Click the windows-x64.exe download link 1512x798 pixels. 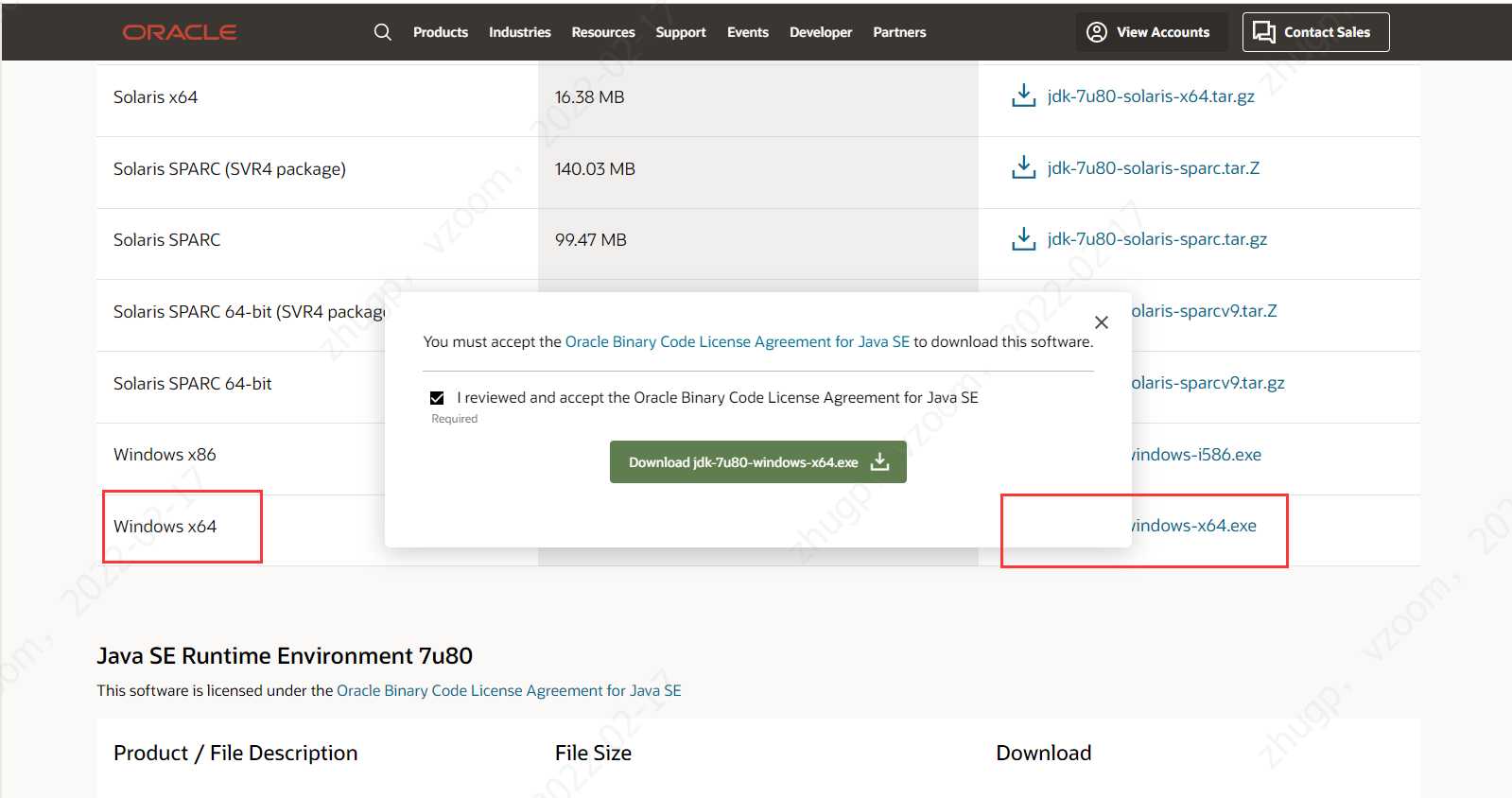(x=1193, y=526)
